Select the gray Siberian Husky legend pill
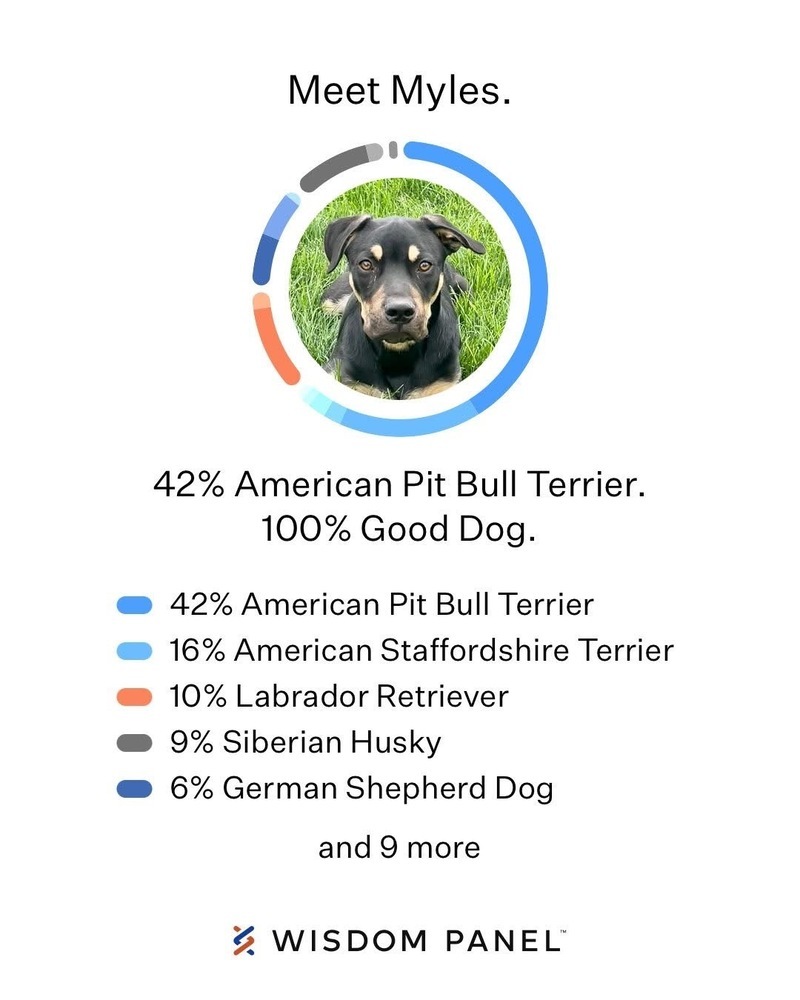The image size is (800, 1000). pyautogui.click(x=135, y=742)
